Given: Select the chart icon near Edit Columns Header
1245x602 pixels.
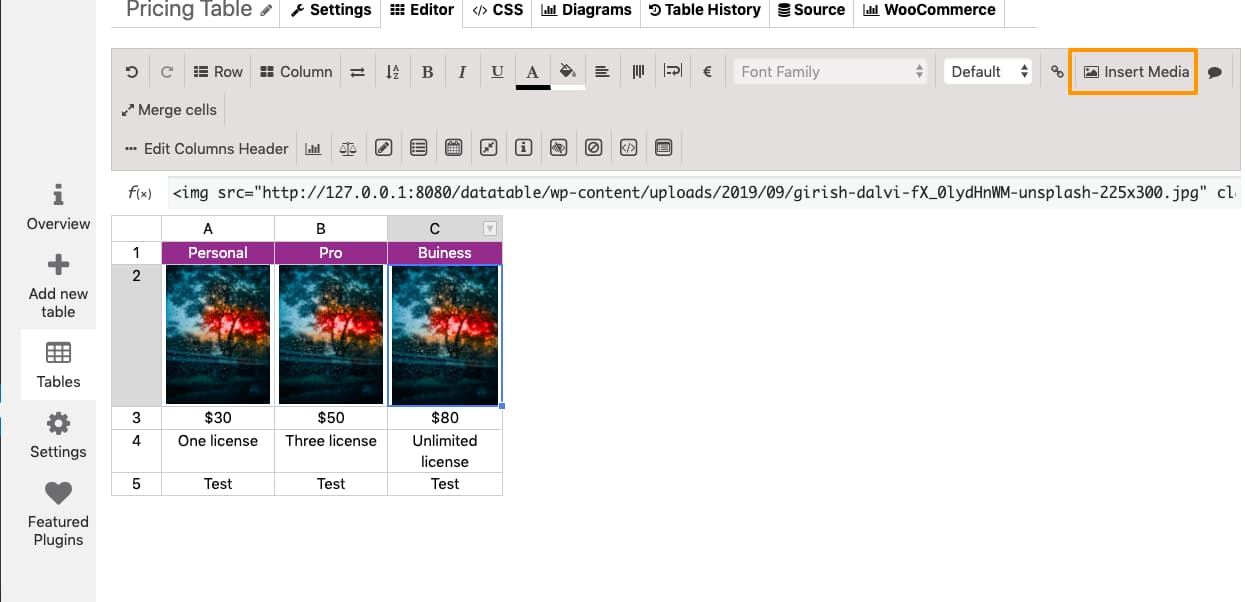Looking at the screenshot, I should pos(313,147).
